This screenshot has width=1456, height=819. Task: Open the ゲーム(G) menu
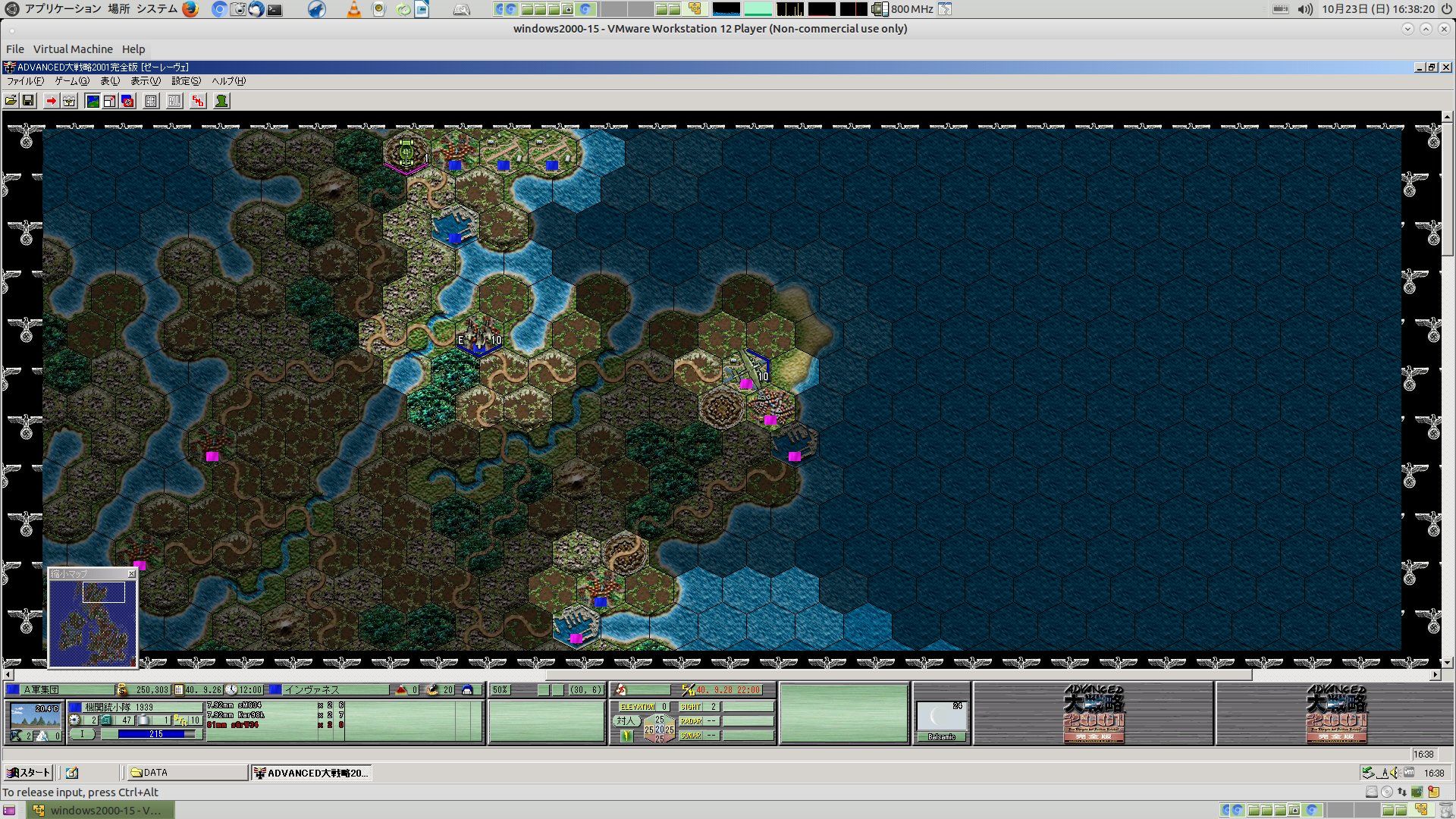(72, 81)
